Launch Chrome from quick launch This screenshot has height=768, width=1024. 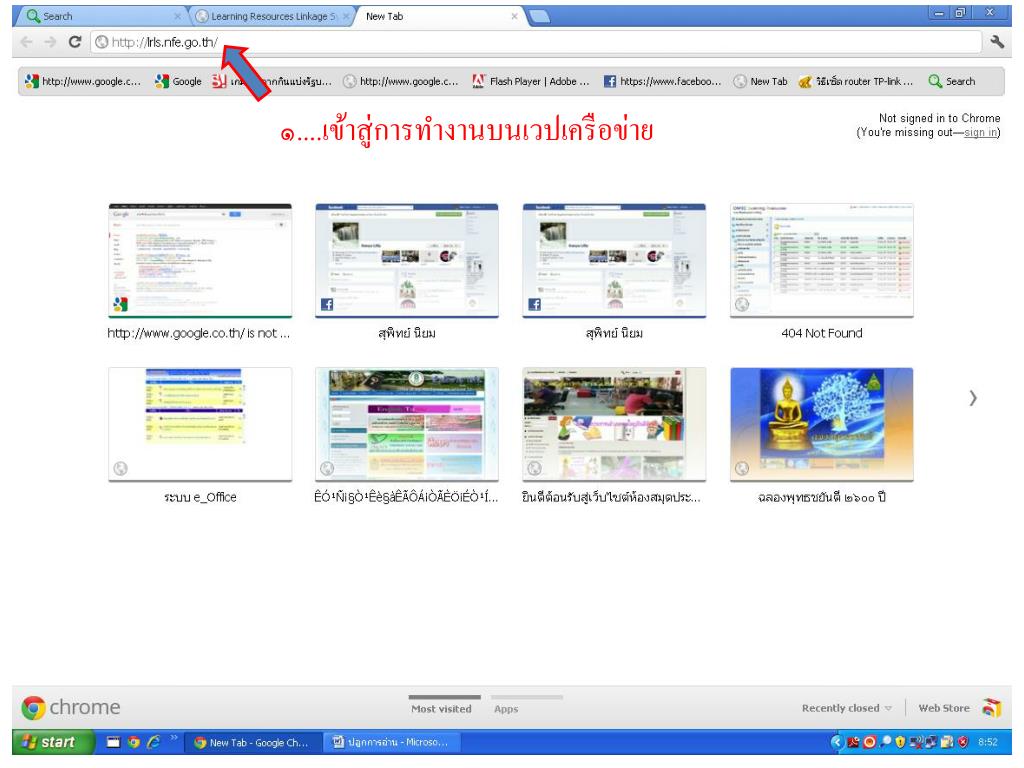[134, 742]
